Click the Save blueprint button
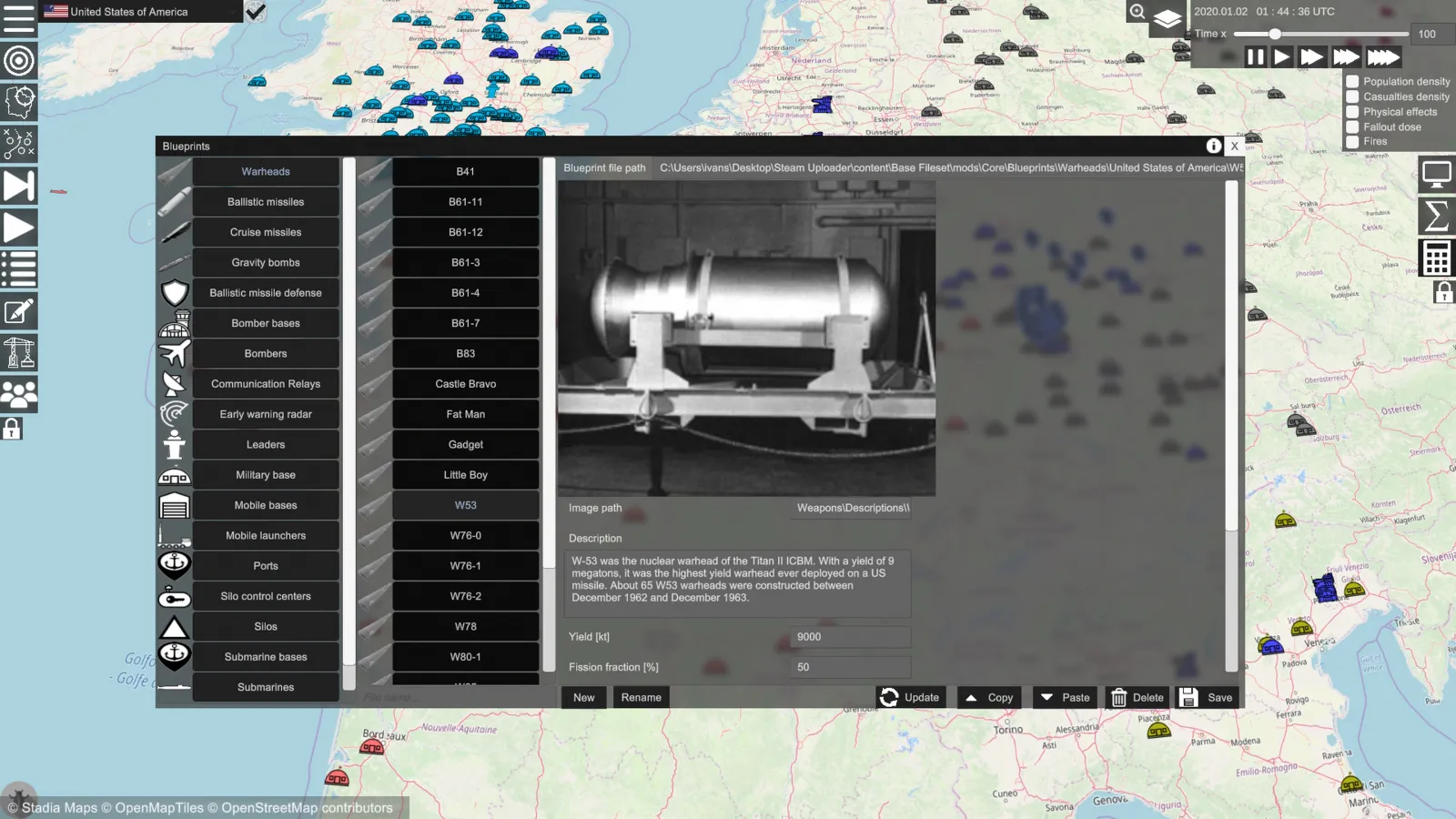The image size is (1456, 819). [1207, 698]
